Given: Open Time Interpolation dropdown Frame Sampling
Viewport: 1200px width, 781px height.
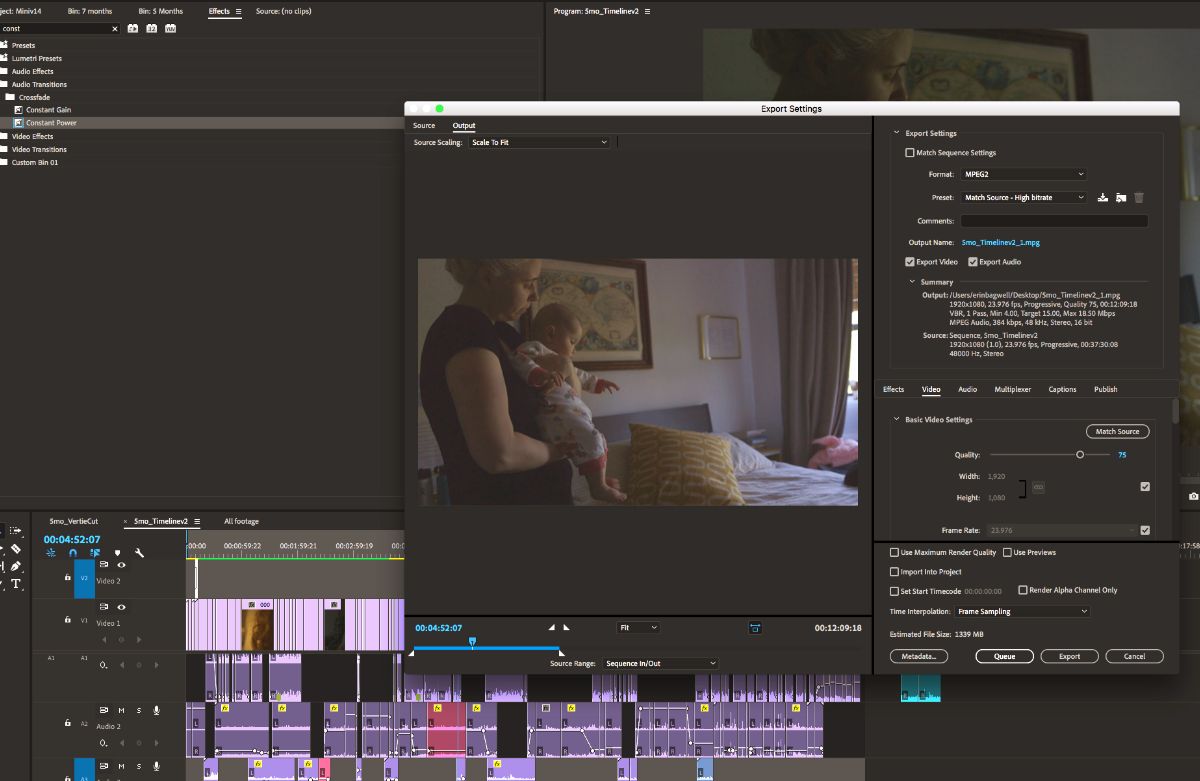Looking at the screenshot, I should (1022, 611).
